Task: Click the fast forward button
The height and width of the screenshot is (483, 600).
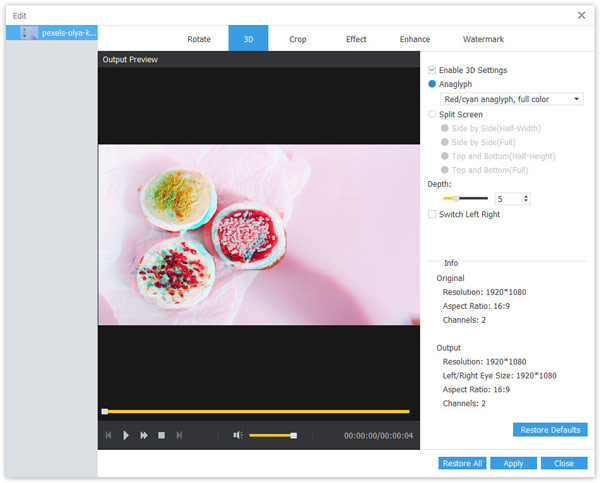Action: (x=144, y=435)
